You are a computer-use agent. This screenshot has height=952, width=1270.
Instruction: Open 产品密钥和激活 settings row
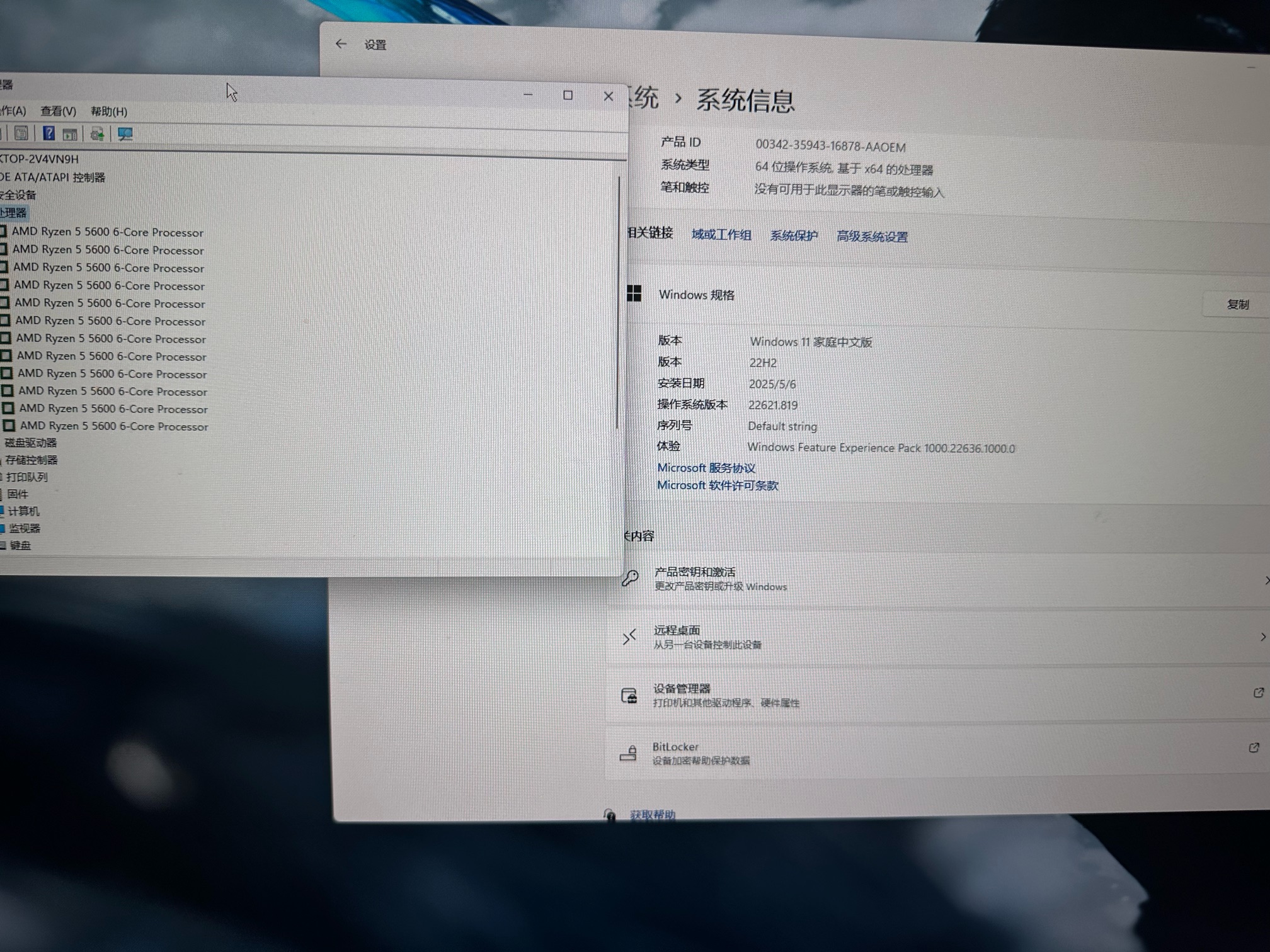(x=939, y=580)
